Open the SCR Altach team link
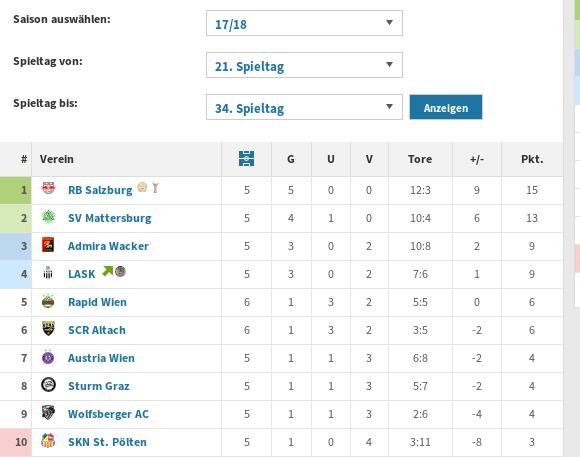The image size is (580, 457). point(97,330)
